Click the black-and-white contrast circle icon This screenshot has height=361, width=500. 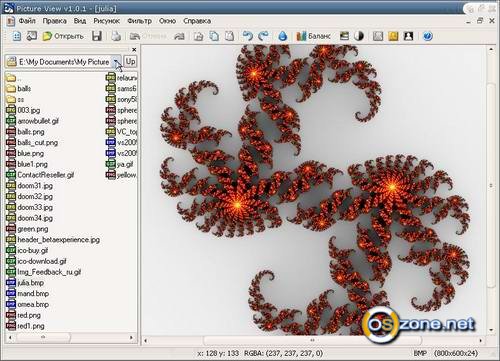coord(359,36)
